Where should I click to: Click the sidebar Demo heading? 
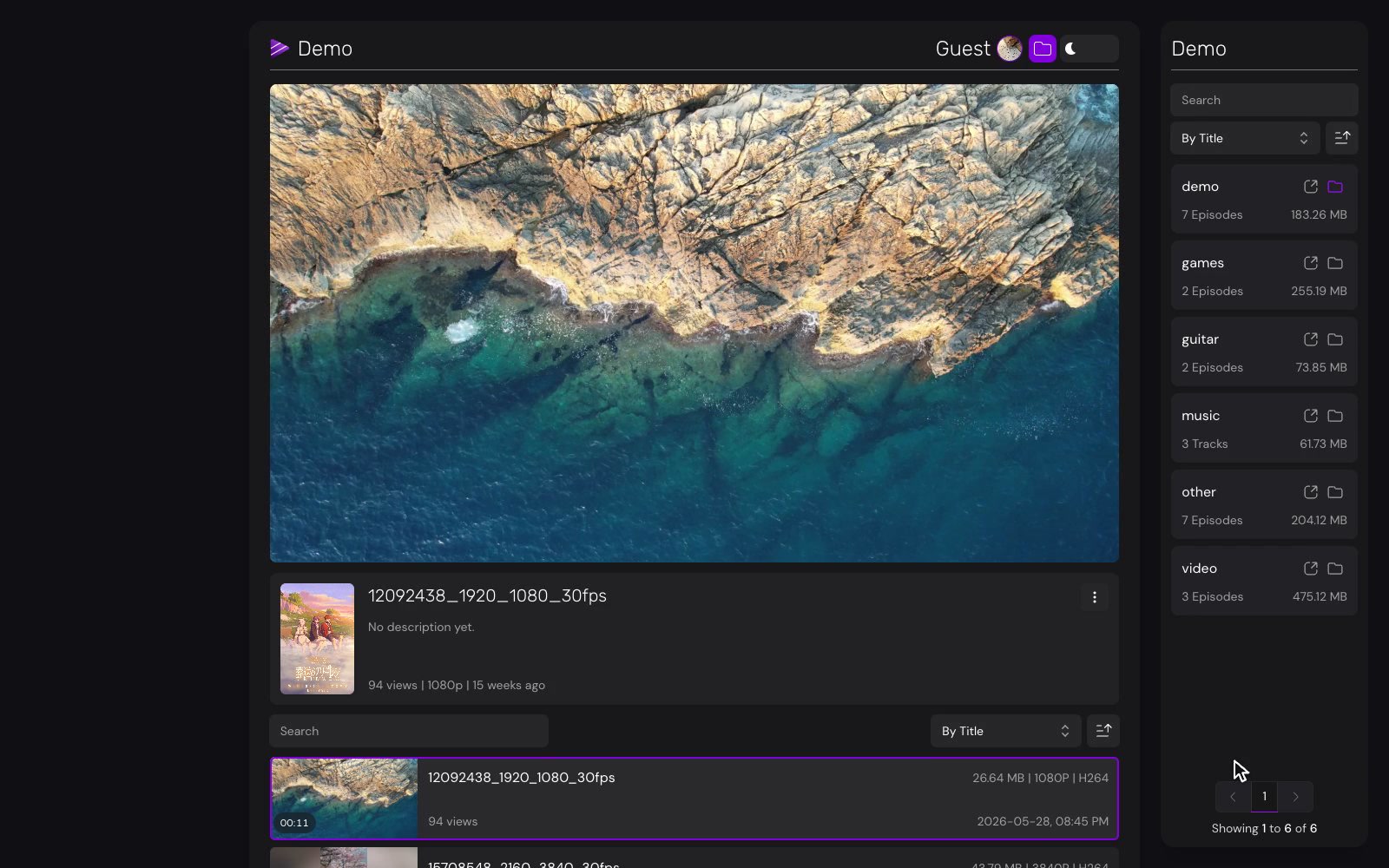click(1199, 49)
